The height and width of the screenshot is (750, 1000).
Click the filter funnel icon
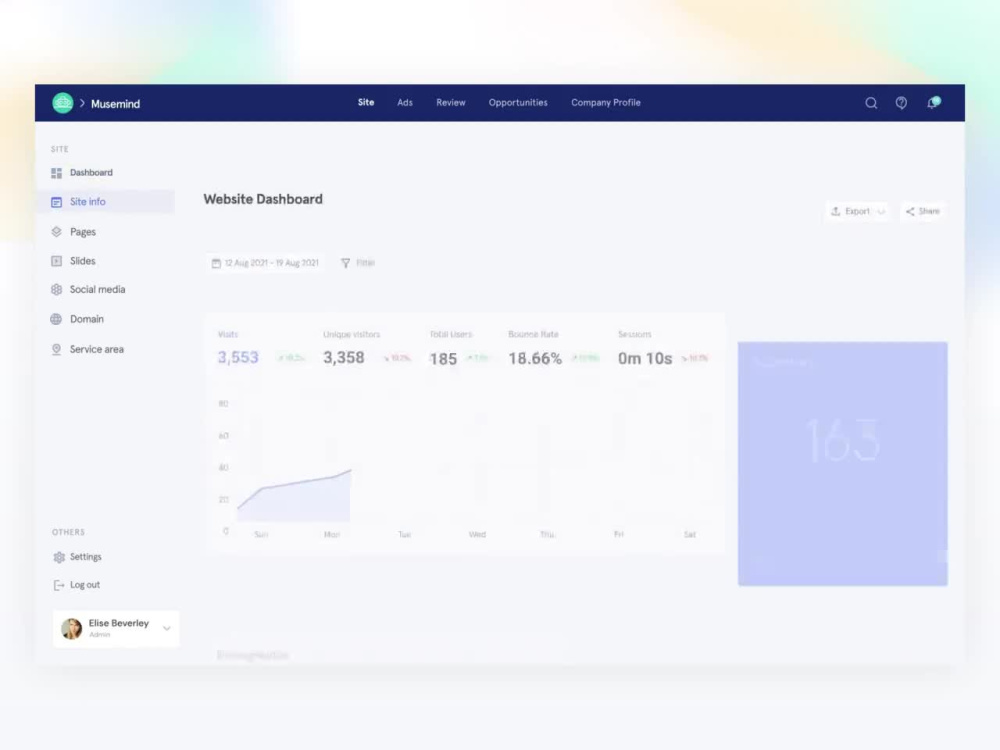click(x=346, y=263)
